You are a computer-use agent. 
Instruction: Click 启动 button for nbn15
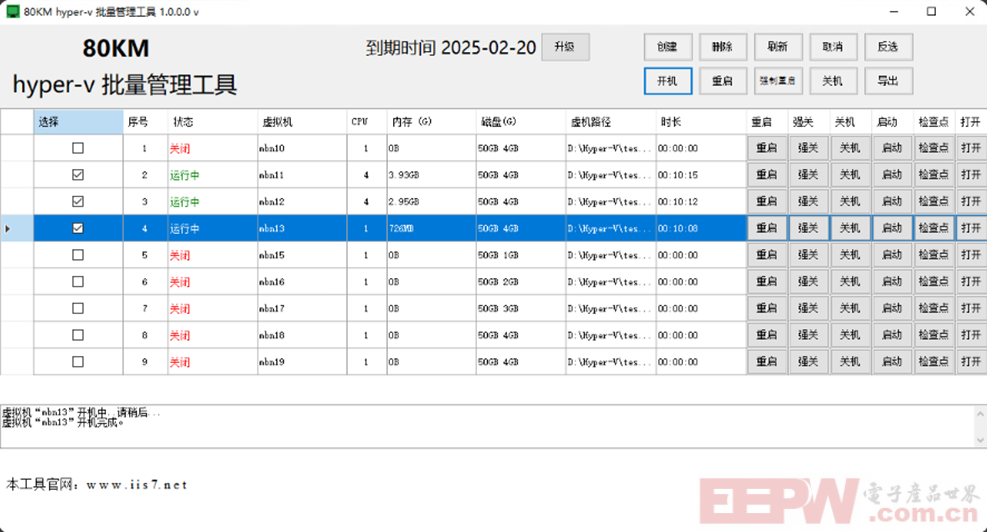[892, 255]
